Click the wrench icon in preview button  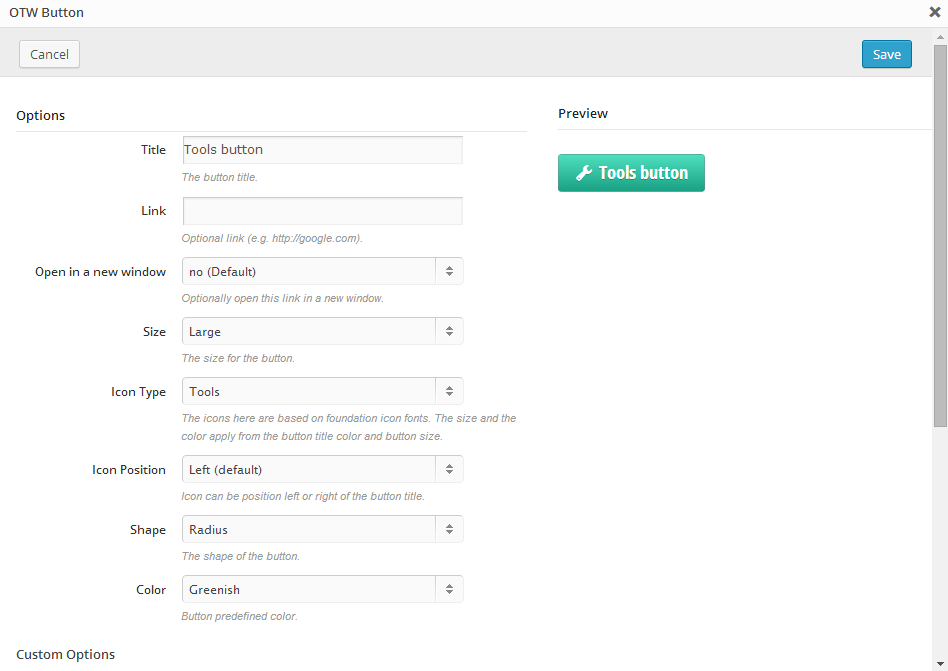583,173
